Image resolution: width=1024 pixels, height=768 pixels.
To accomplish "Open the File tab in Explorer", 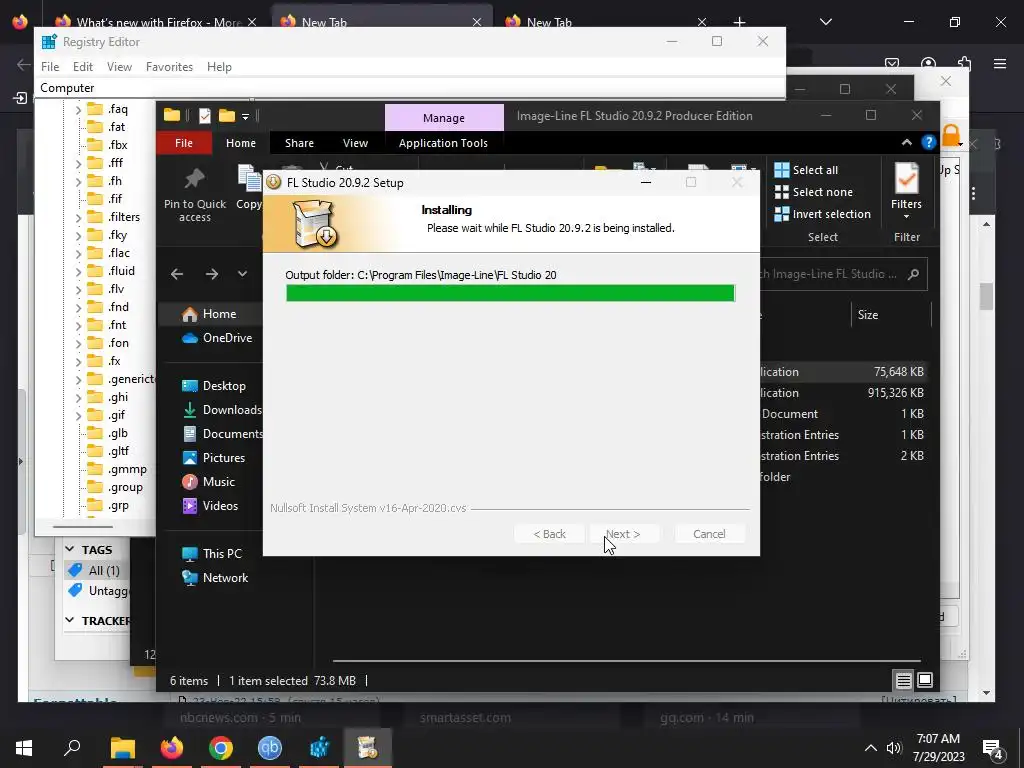I will (x=184, y=143).
